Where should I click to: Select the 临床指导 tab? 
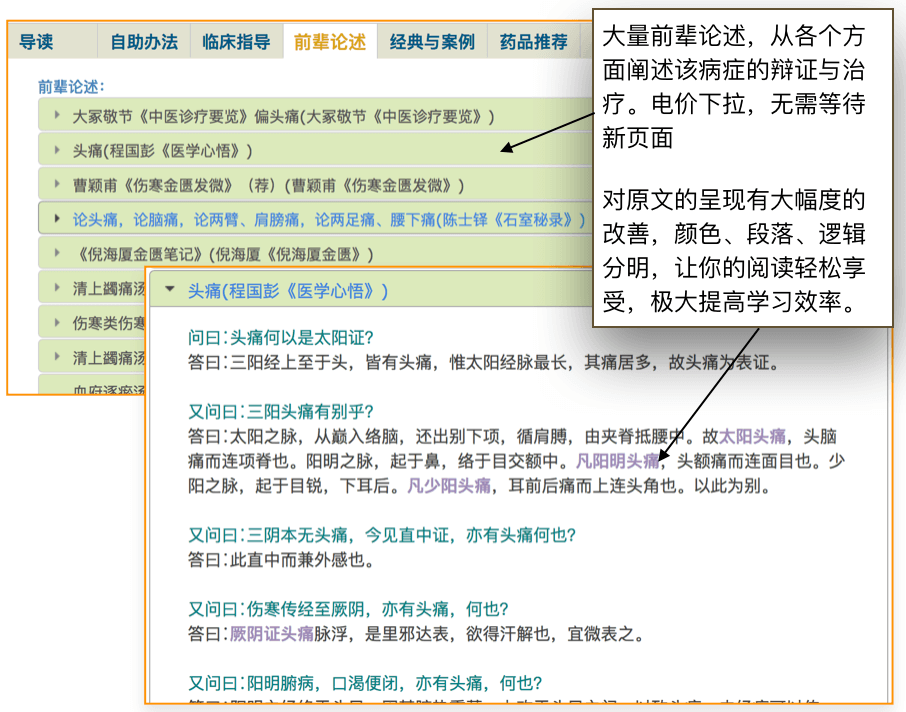click(236, 42)
